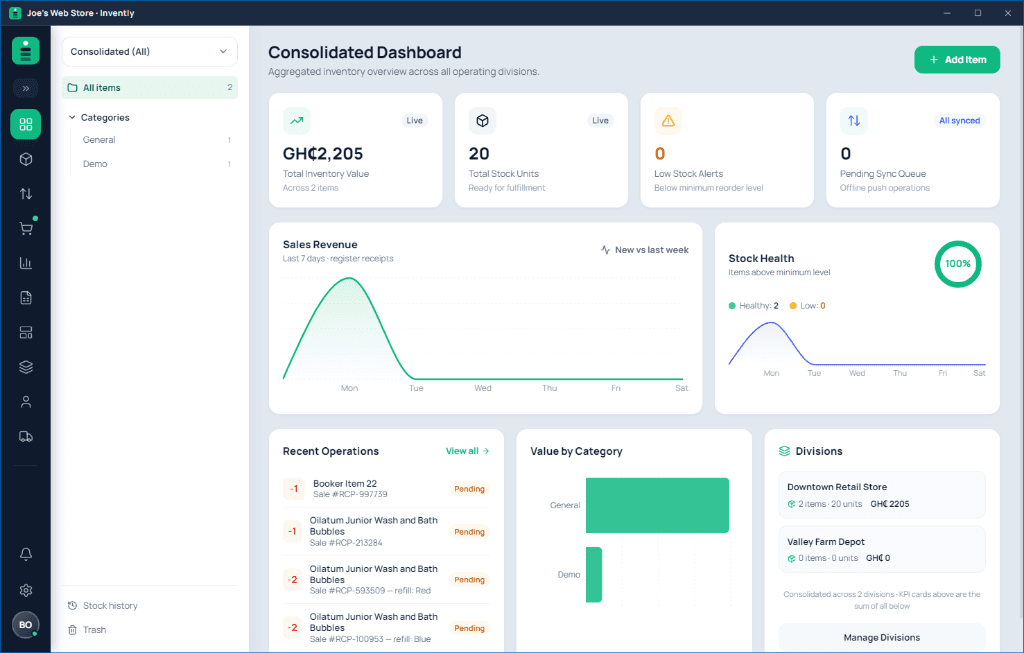
Task: Click the All synced badge
Action: tap(959, 121)
